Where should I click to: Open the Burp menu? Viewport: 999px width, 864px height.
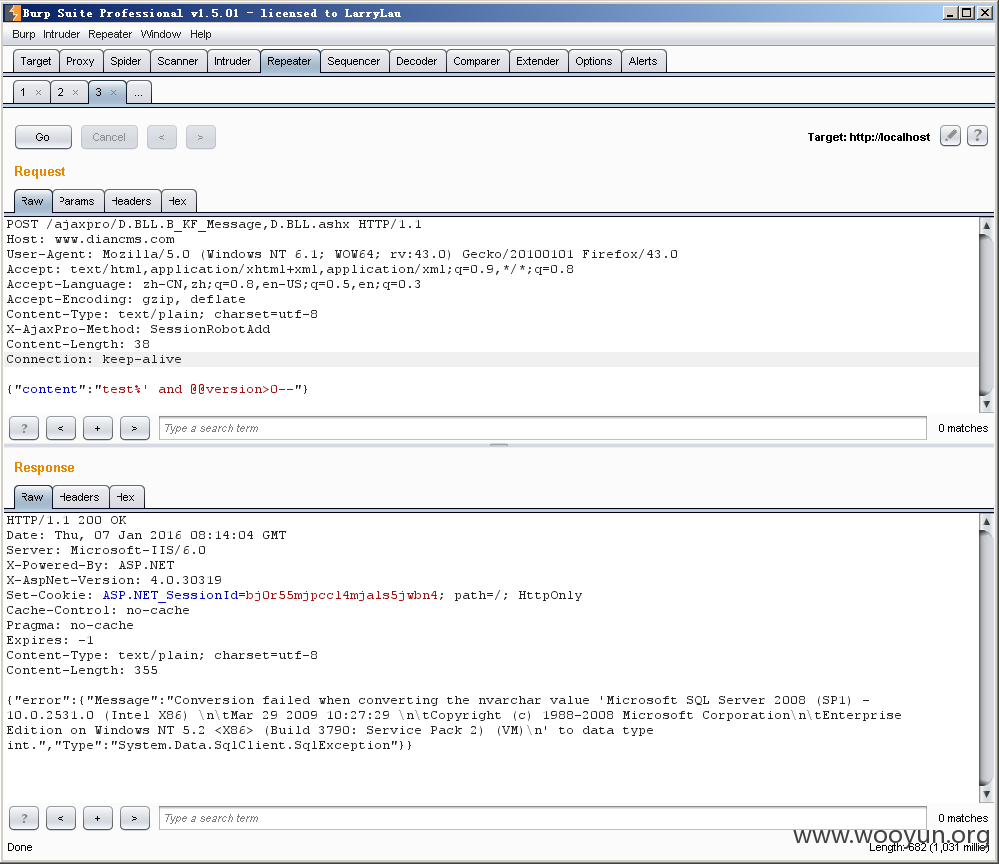click(24, 34)
